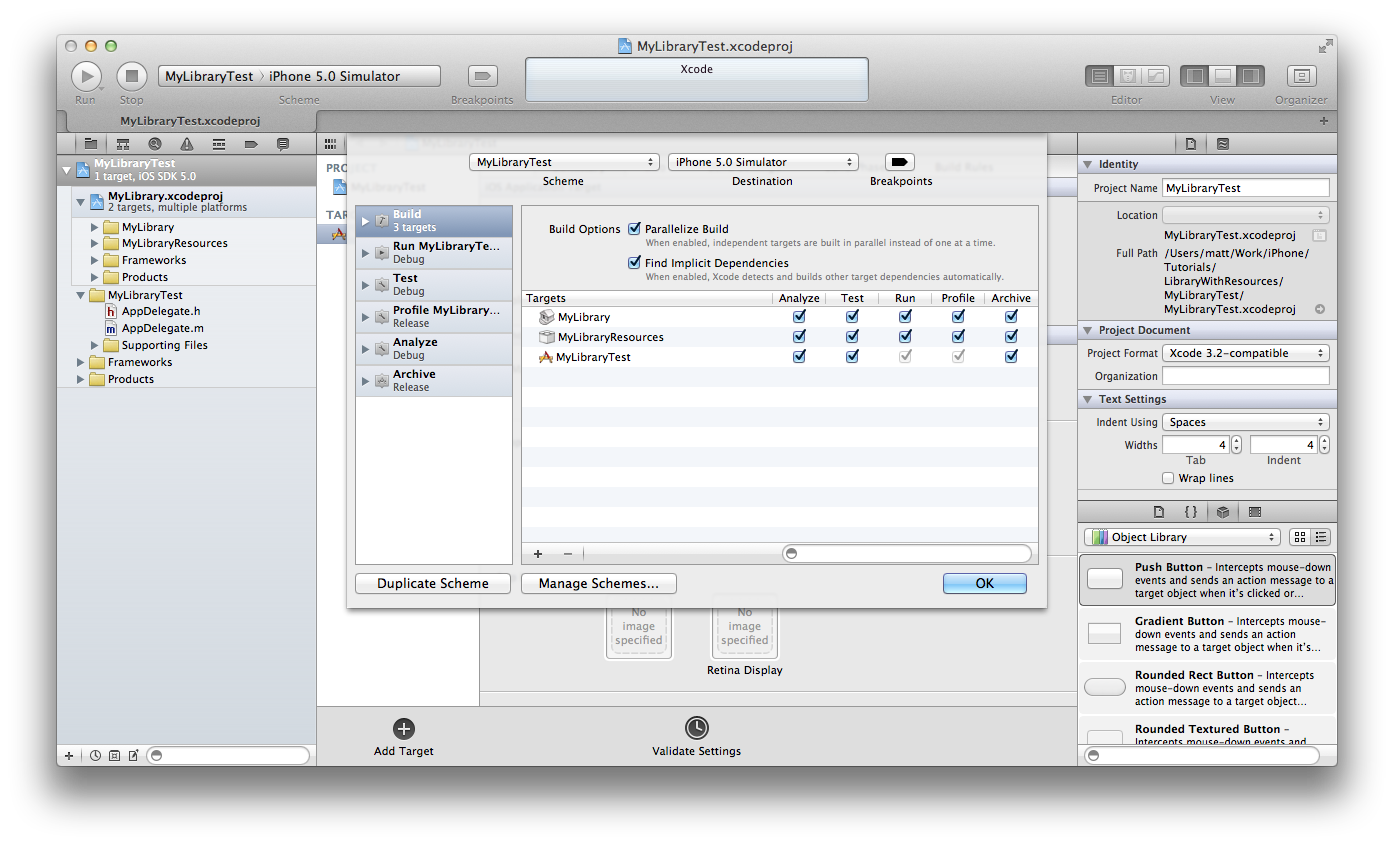Uncheck Profile for MyLibraryResources target
Image resolution: width=1394 pixels, height=845 pixels.
[x=958, y=336]
